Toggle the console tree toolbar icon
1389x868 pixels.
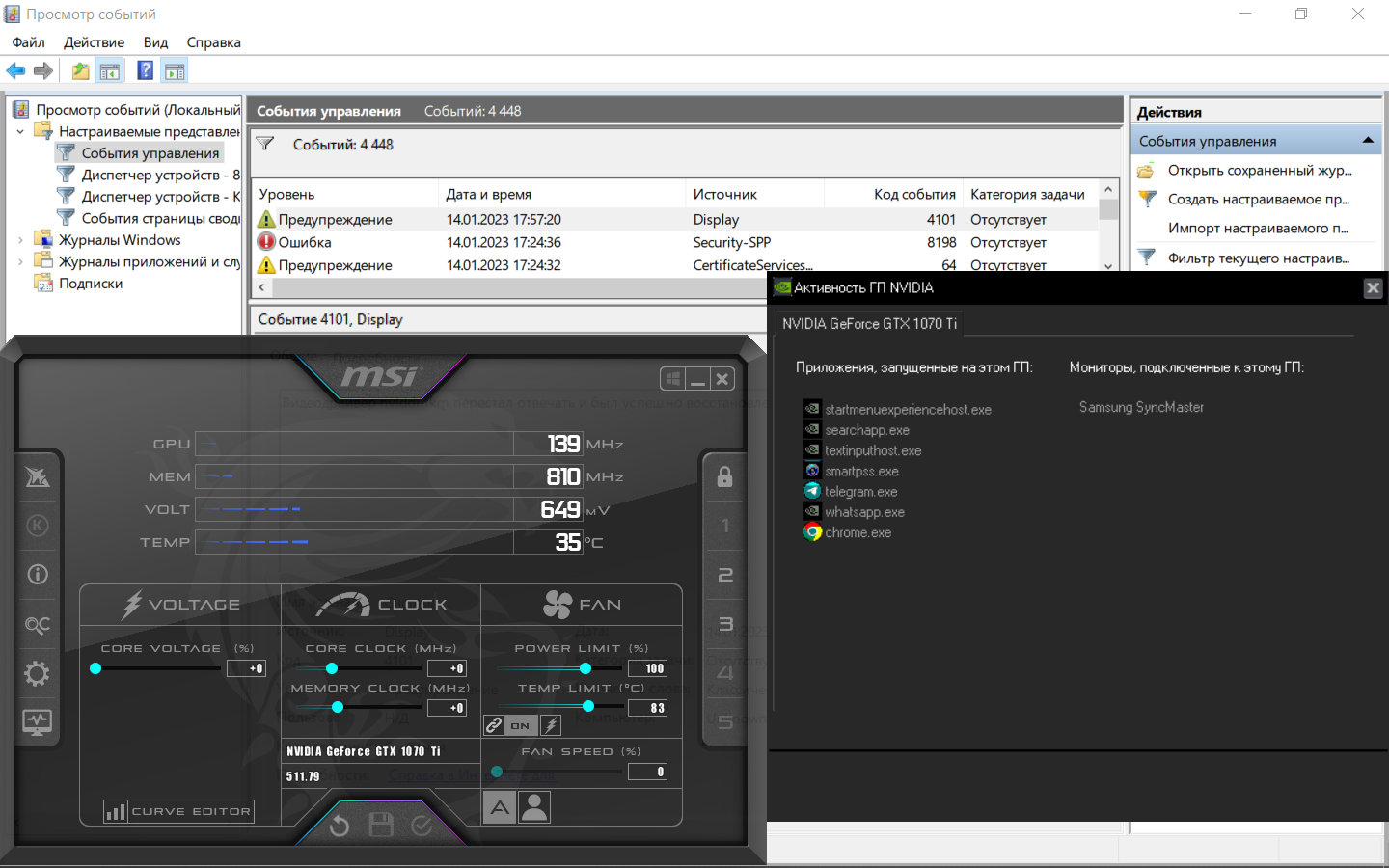[x=110, y=70]
